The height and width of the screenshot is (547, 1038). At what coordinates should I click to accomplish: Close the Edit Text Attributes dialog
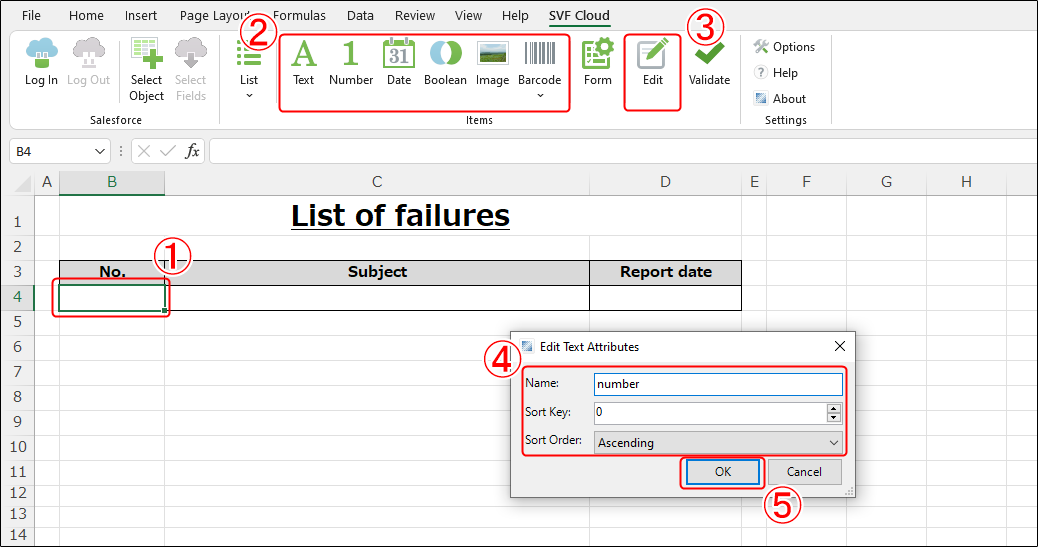click(840, 346)
